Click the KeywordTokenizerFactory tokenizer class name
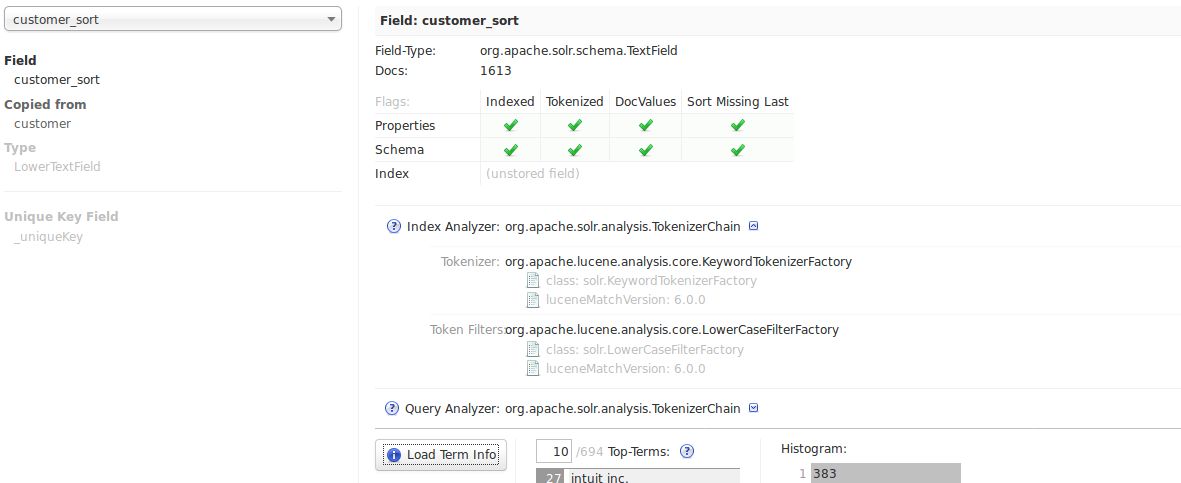The height and width of the screenshot is (483, 1181). click(678, 261)
